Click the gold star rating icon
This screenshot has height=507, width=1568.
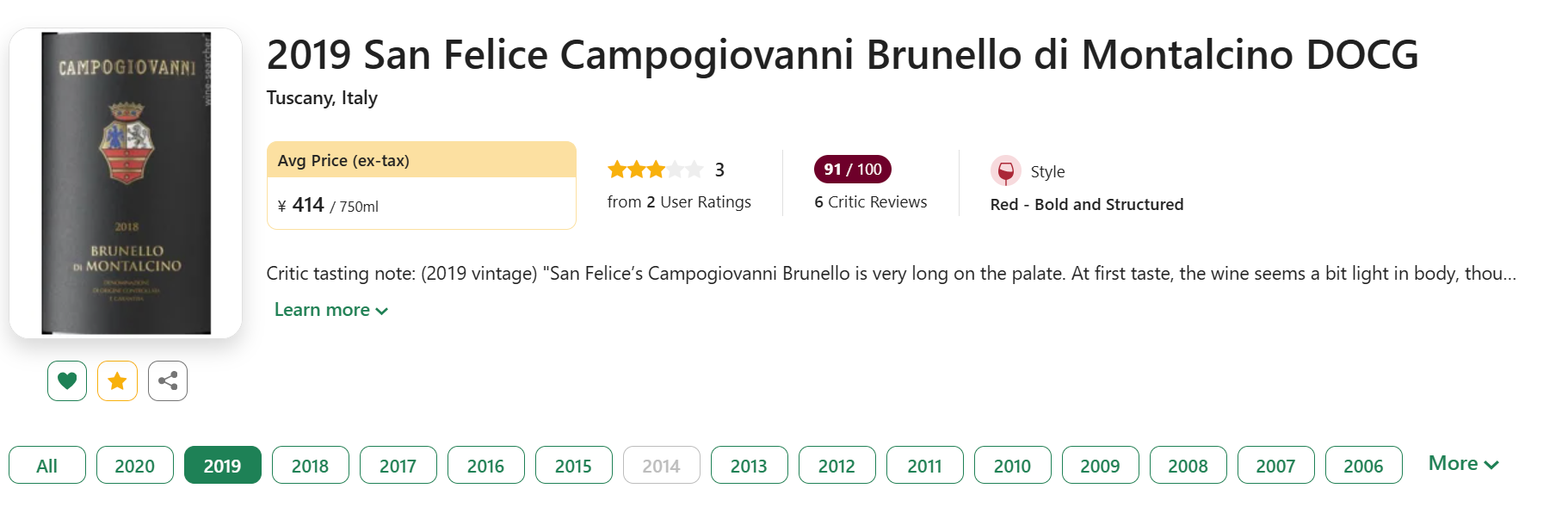[118, 380]
